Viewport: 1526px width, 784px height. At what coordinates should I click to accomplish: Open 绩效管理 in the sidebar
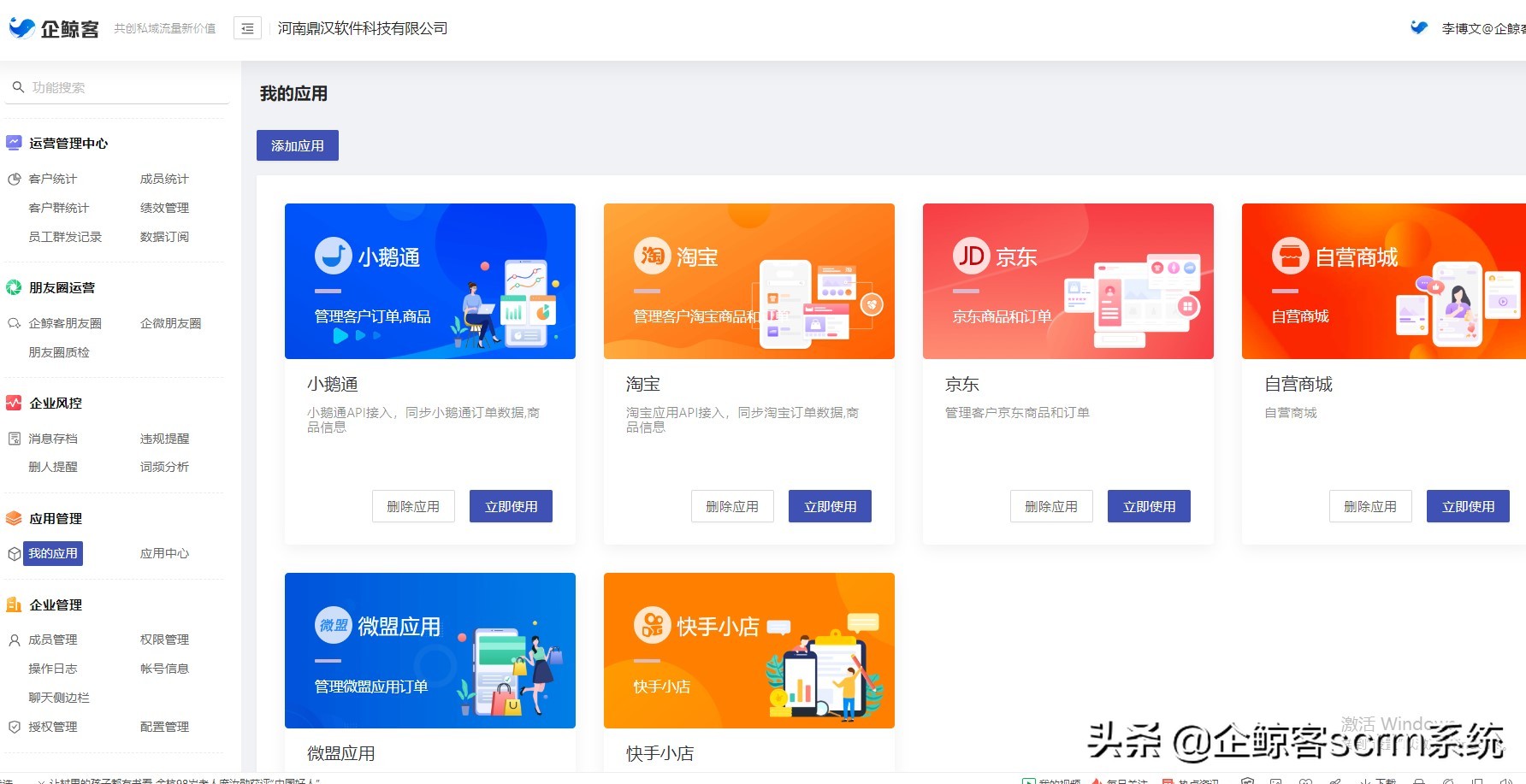164,208
